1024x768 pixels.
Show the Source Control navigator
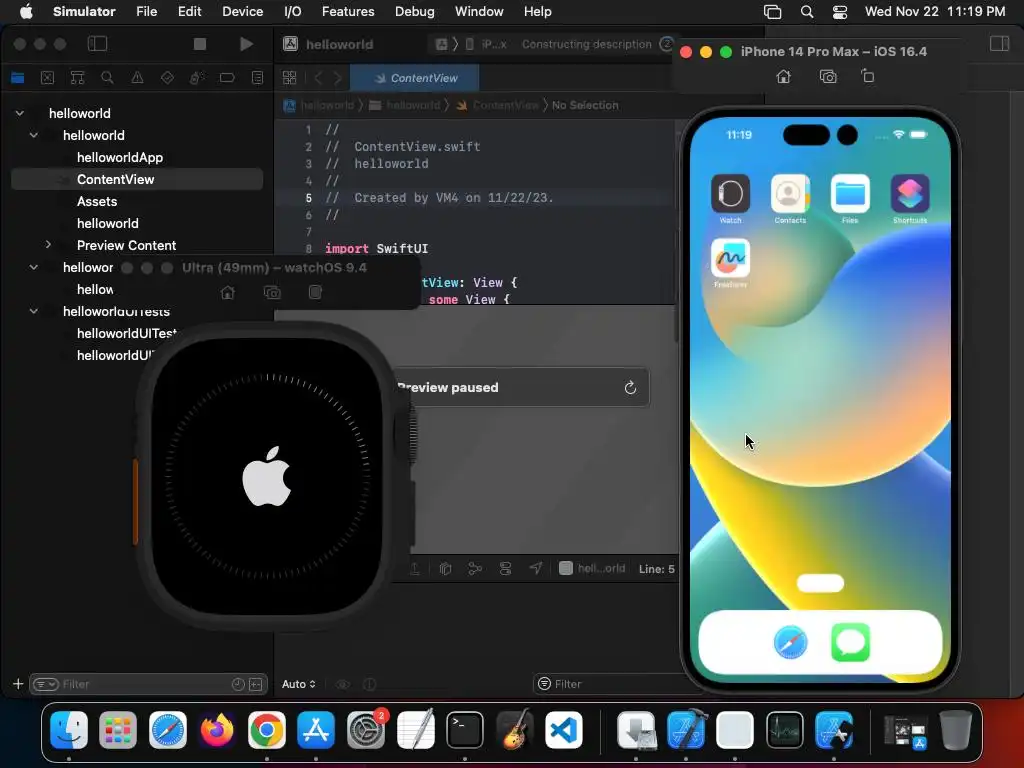[x=48, y=78]
